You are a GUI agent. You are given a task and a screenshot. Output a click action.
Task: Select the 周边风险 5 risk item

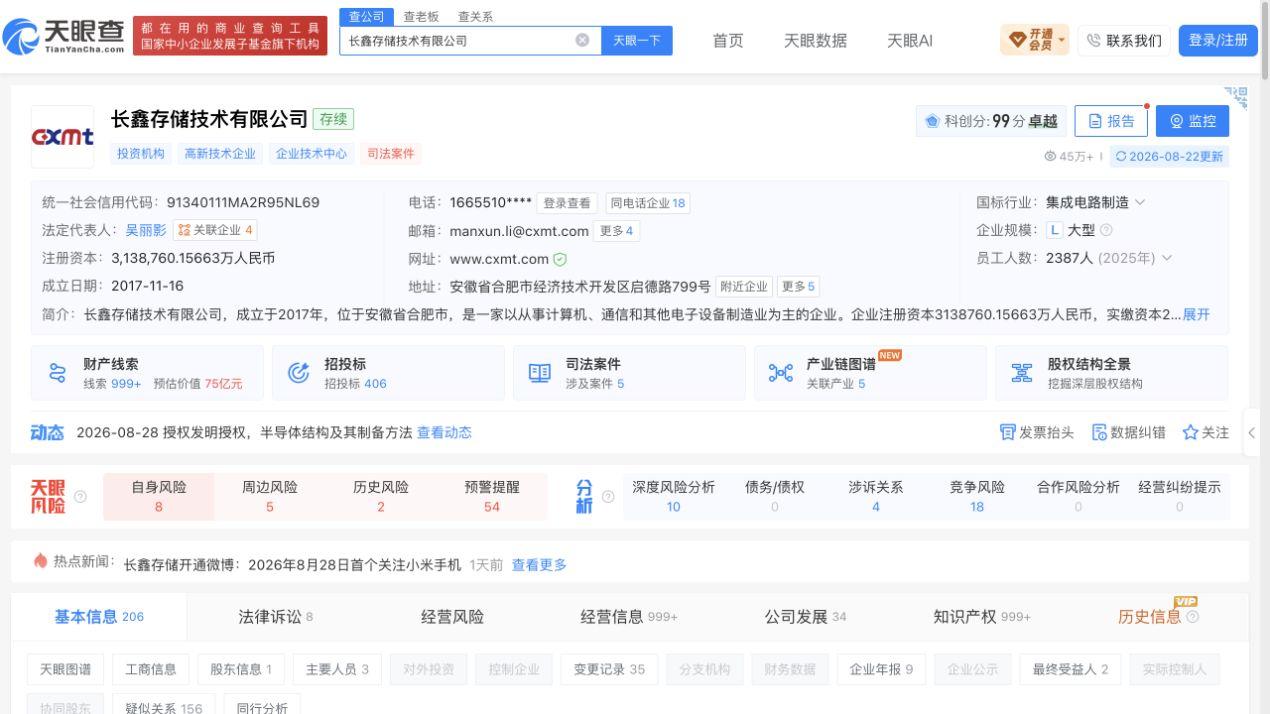[x=269, y=496]
